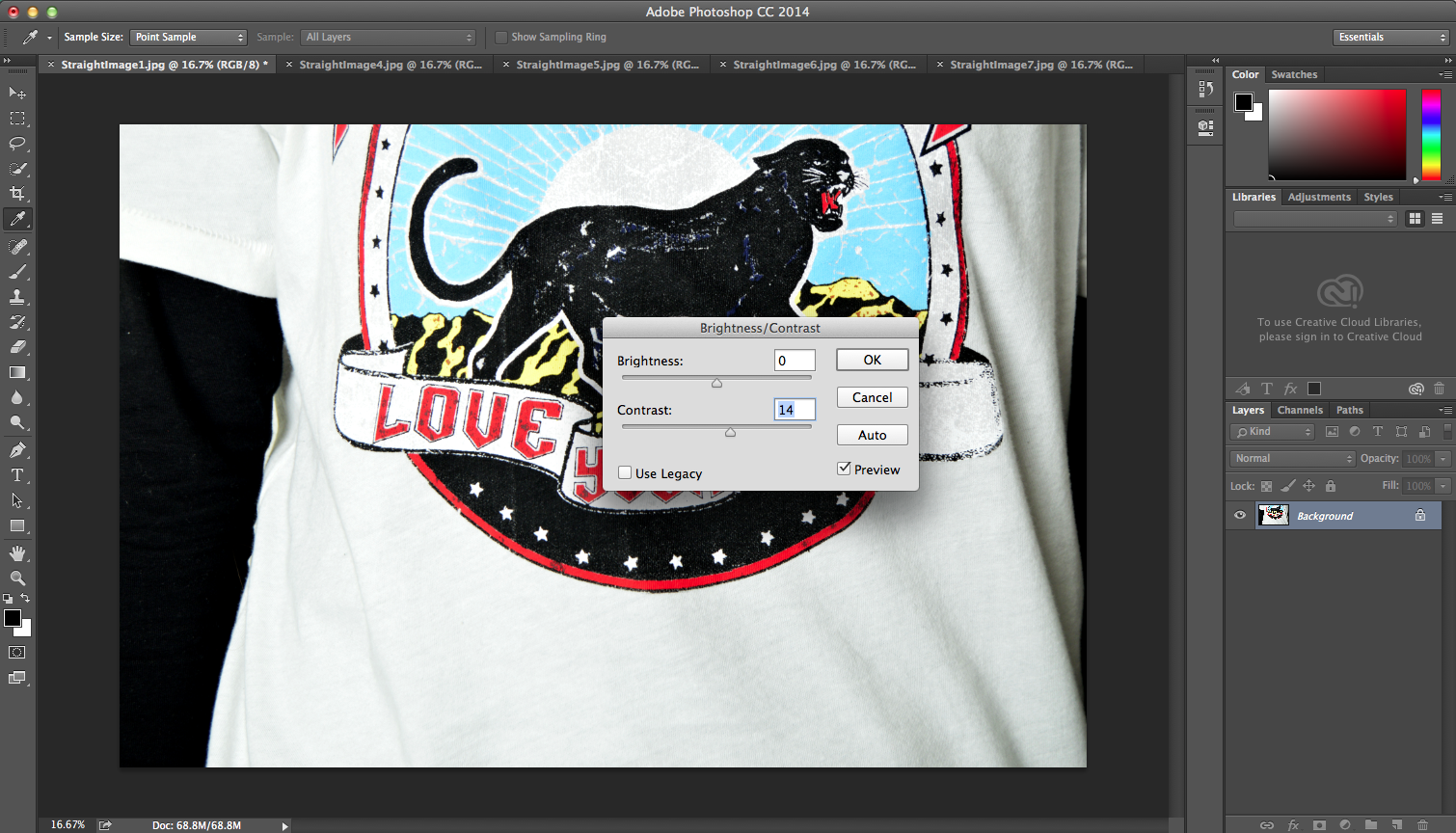The image size is (1456, 833).
Task: Open the Libraries selection dropdown
Action: click(1315, 219)
